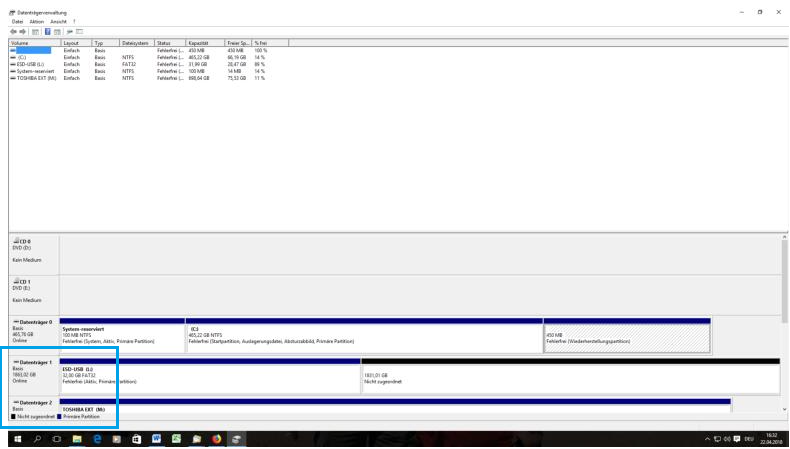Click the disk pane vertical scrollbar thumb
This screenshot has width=790, height=449.
(x=784, y=282)
